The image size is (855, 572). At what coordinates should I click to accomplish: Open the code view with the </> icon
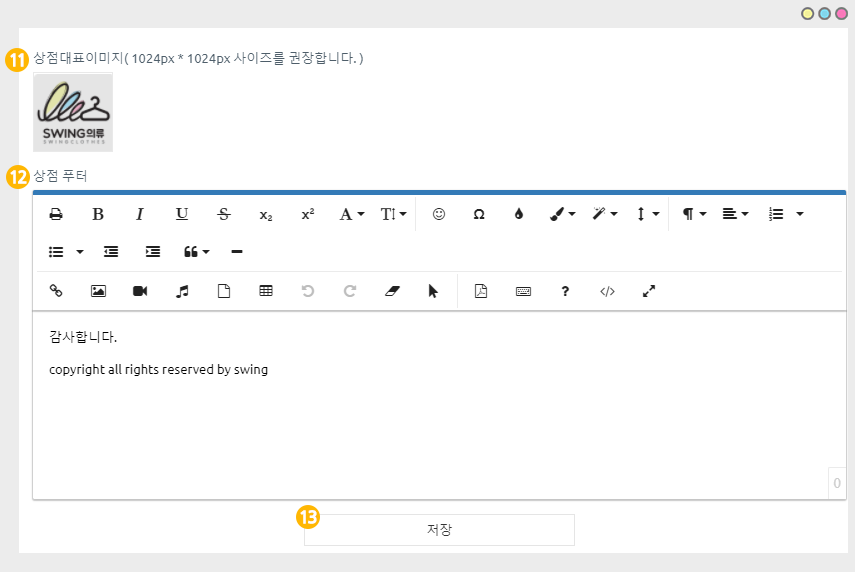[607, 291]
